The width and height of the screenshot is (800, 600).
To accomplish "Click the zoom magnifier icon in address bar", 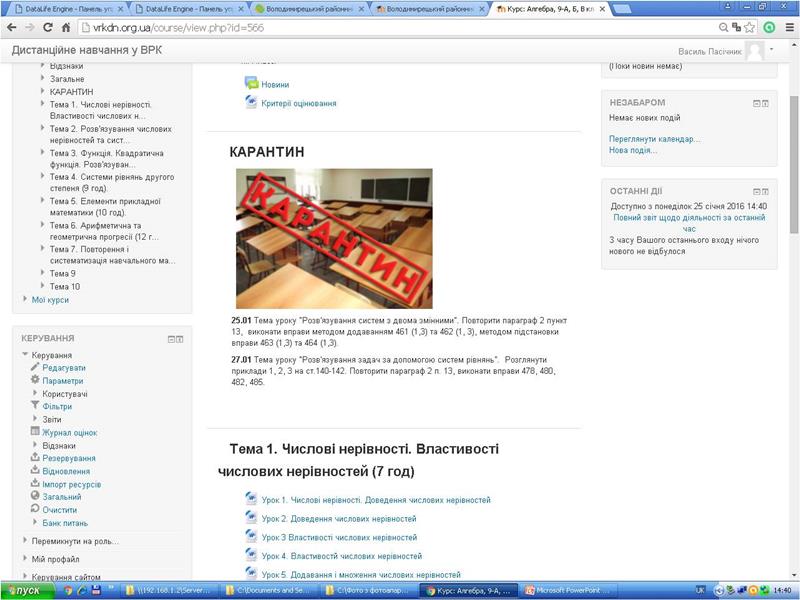I will (723, 28).
